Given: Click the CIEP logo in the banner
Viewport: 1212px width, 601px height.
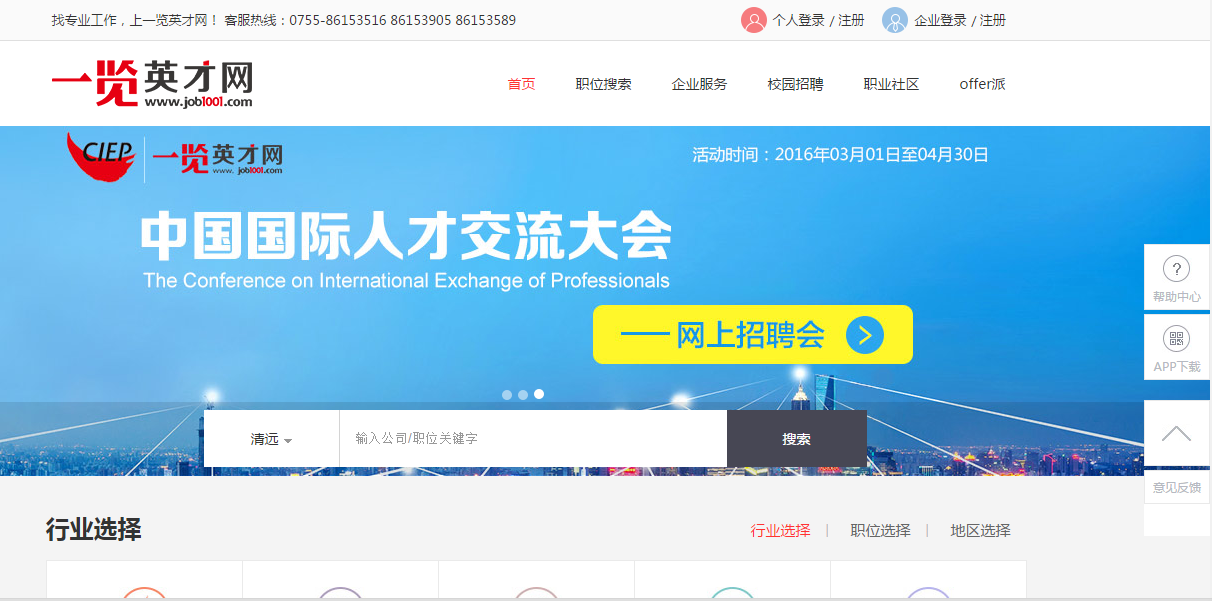Looking at the screenshot, I should 101,158.
